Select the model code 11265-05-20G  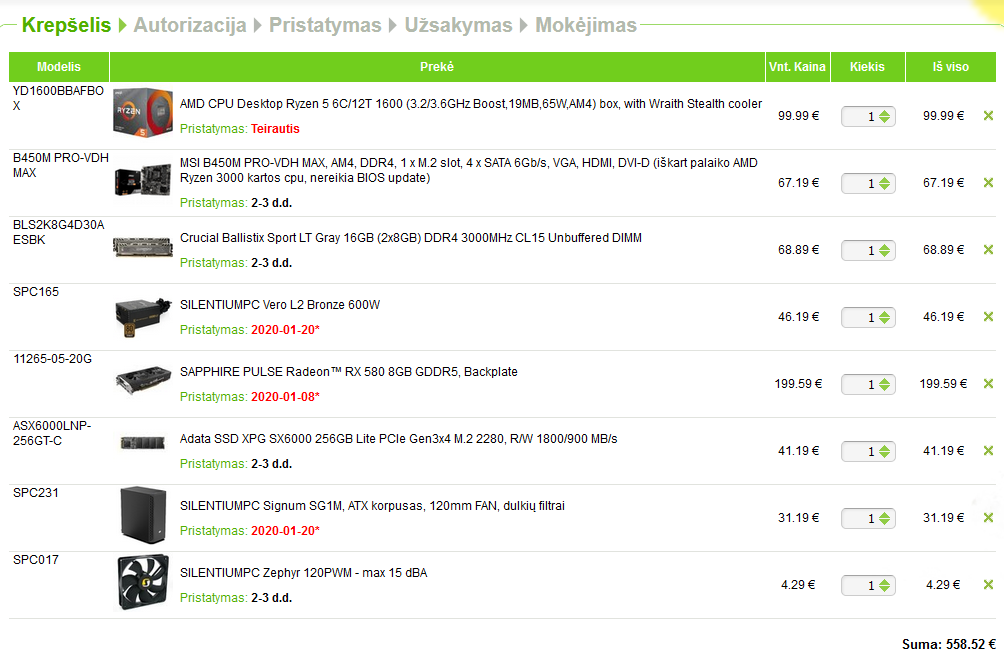click(53, 359)
